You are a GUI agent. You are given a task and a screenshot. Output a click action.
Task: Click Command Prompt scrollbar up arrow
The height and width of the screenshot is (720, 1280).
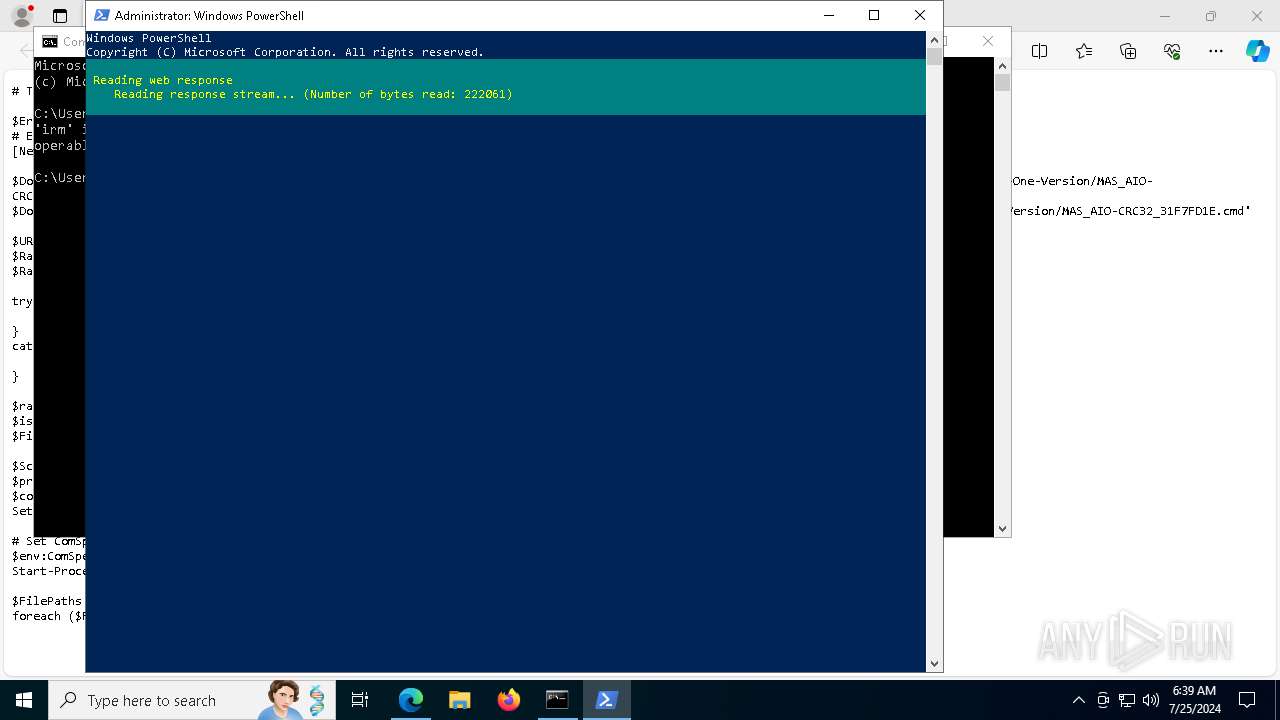coord(1002,66)
